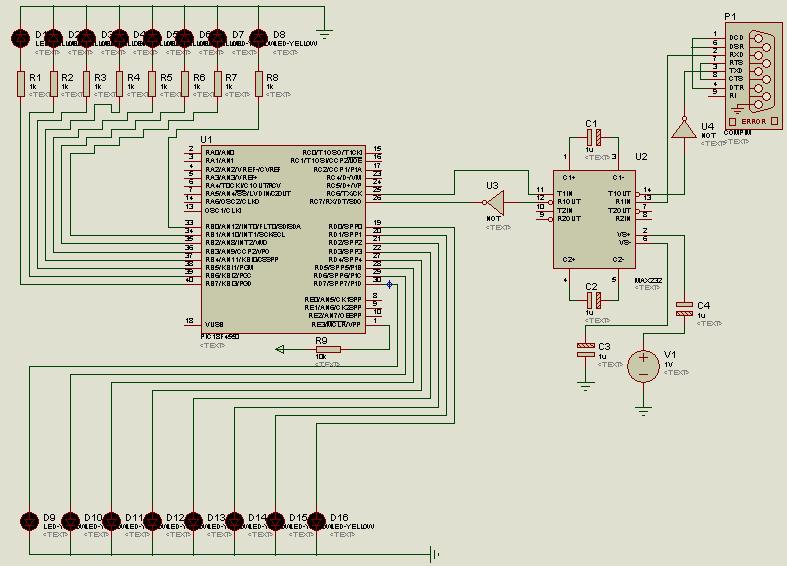Click the RC6/TX/CK pin name
Screen dimensions: 787x566
tap(344, 193)
